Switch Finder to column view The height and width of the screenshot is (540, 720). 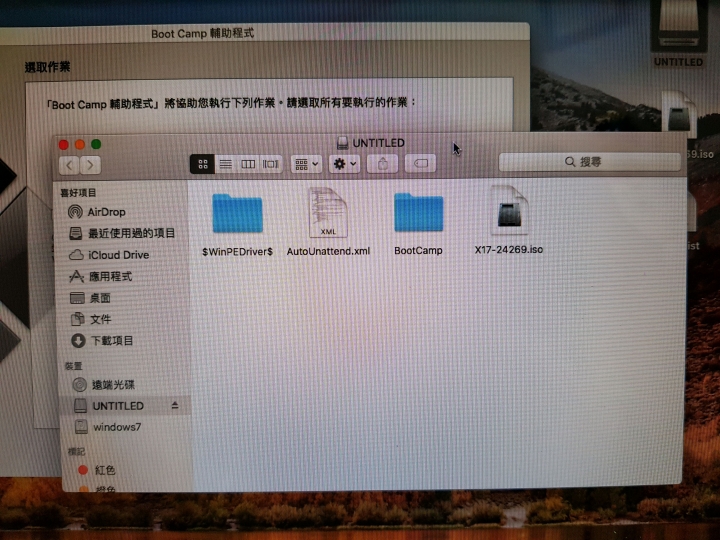click(x=248, y=164)
